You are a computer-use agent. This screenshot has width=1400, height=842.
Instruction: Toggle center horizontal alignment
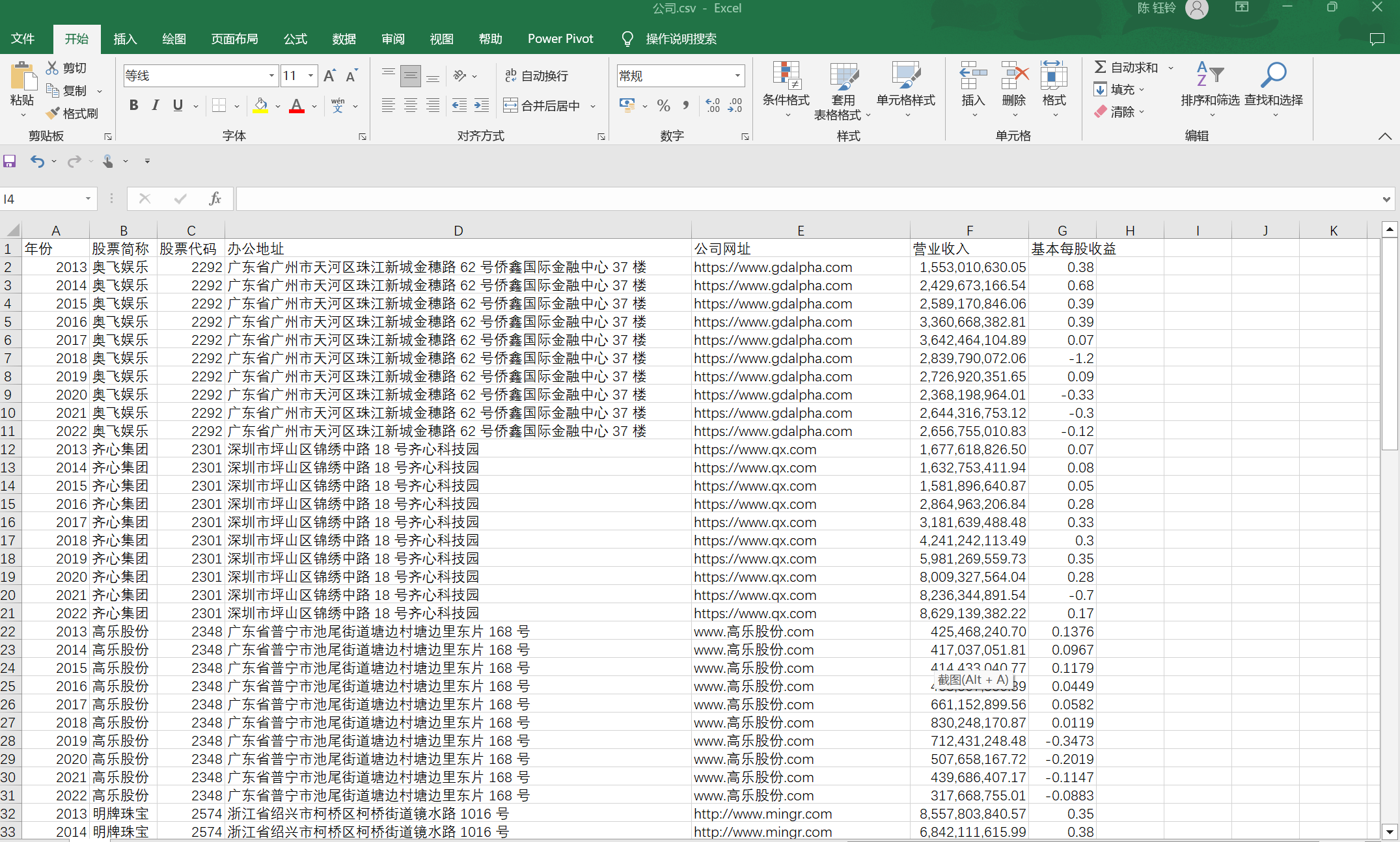click(411, 105)
